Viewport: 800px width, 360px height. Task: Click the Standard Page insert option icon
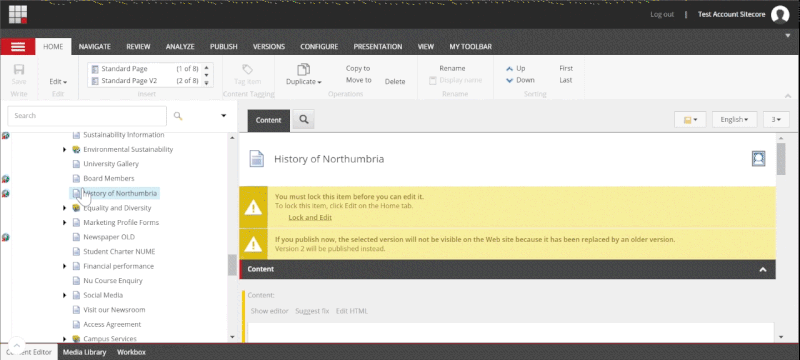(95, 68)
